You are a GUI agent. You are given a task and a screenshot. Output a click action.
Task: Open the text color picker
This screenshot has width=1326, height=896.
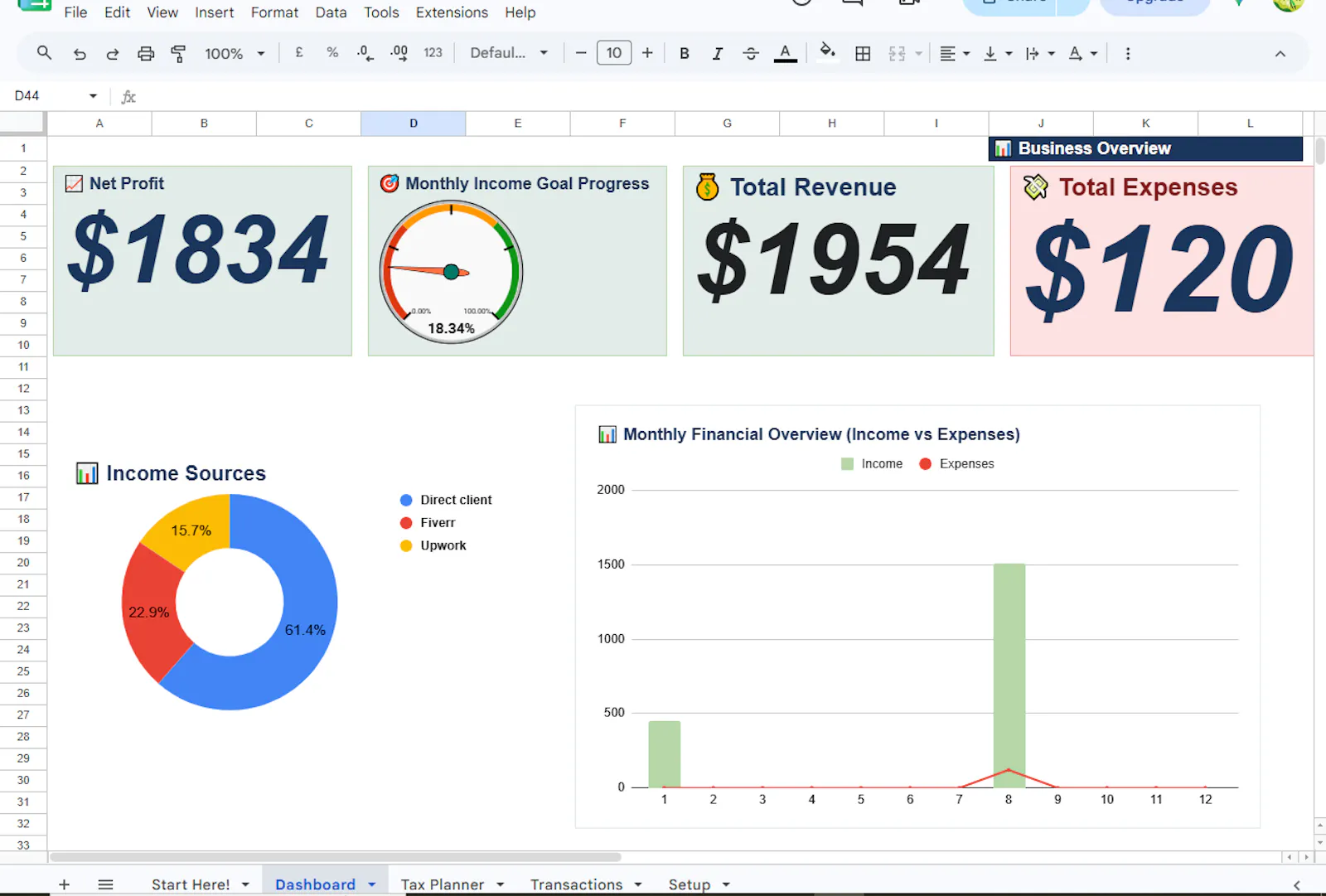pos(785,54)
